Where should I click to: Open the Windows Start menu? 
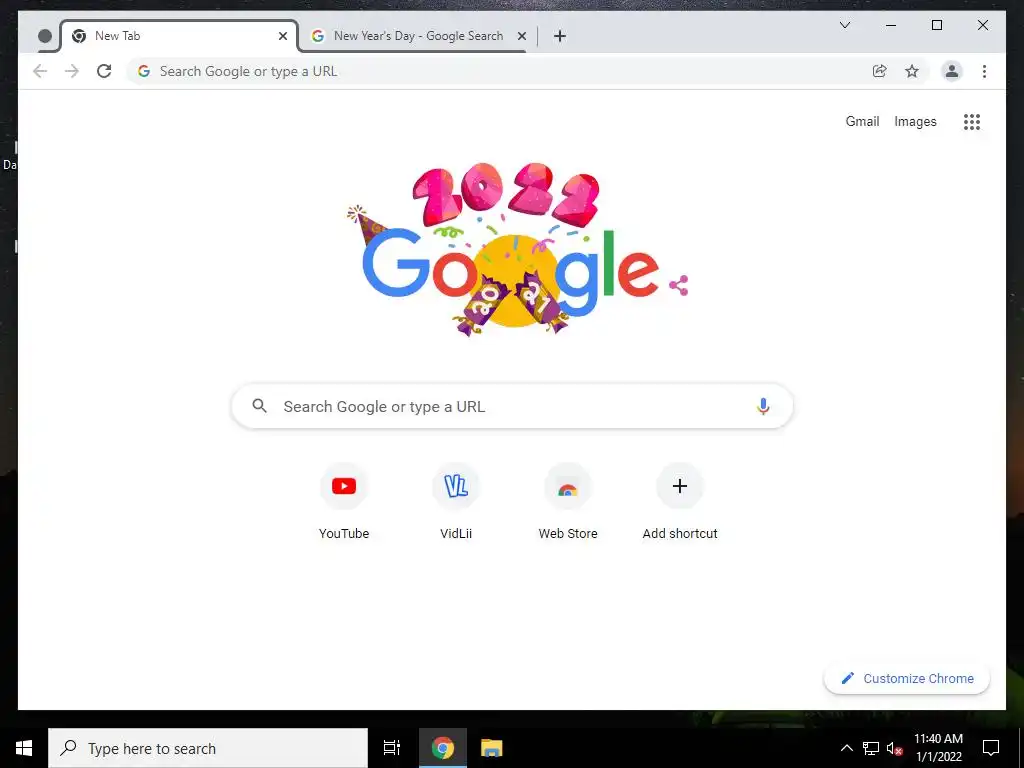[x=24, y=748]
